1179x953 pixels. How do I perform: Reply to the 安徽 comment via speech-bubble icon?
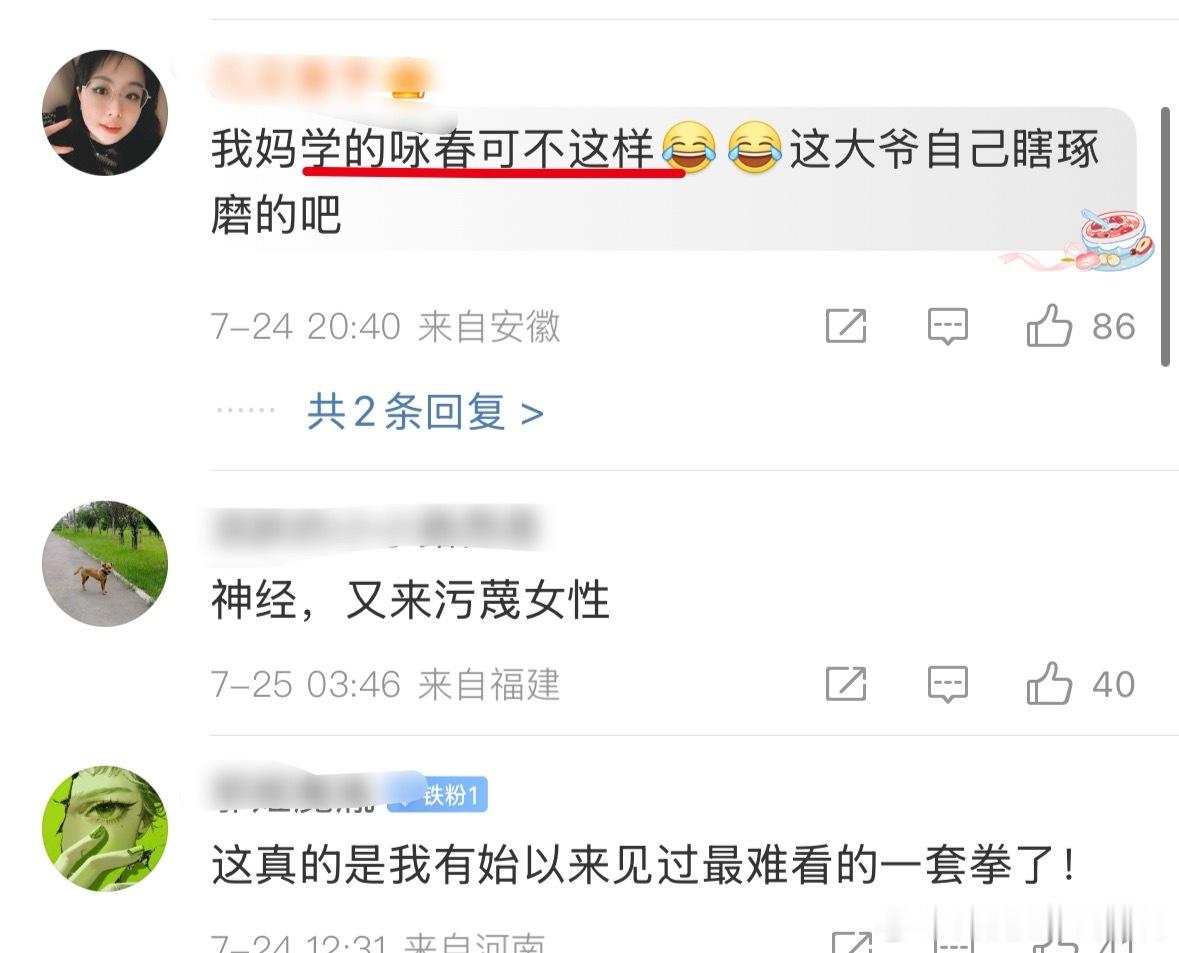pos(947,326)
